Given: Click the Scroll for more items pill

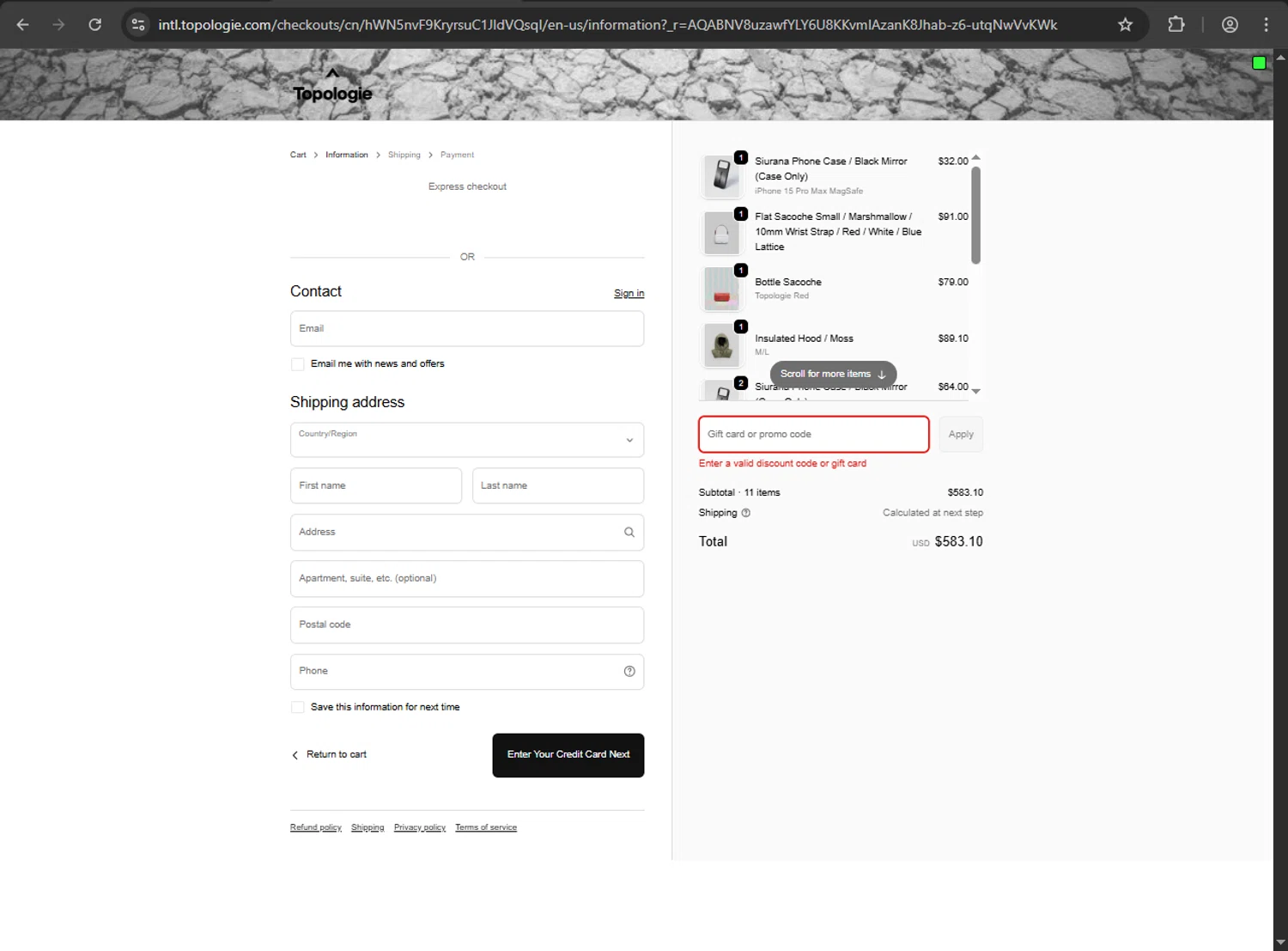Looking at the screenshot, I should point(833,374).
